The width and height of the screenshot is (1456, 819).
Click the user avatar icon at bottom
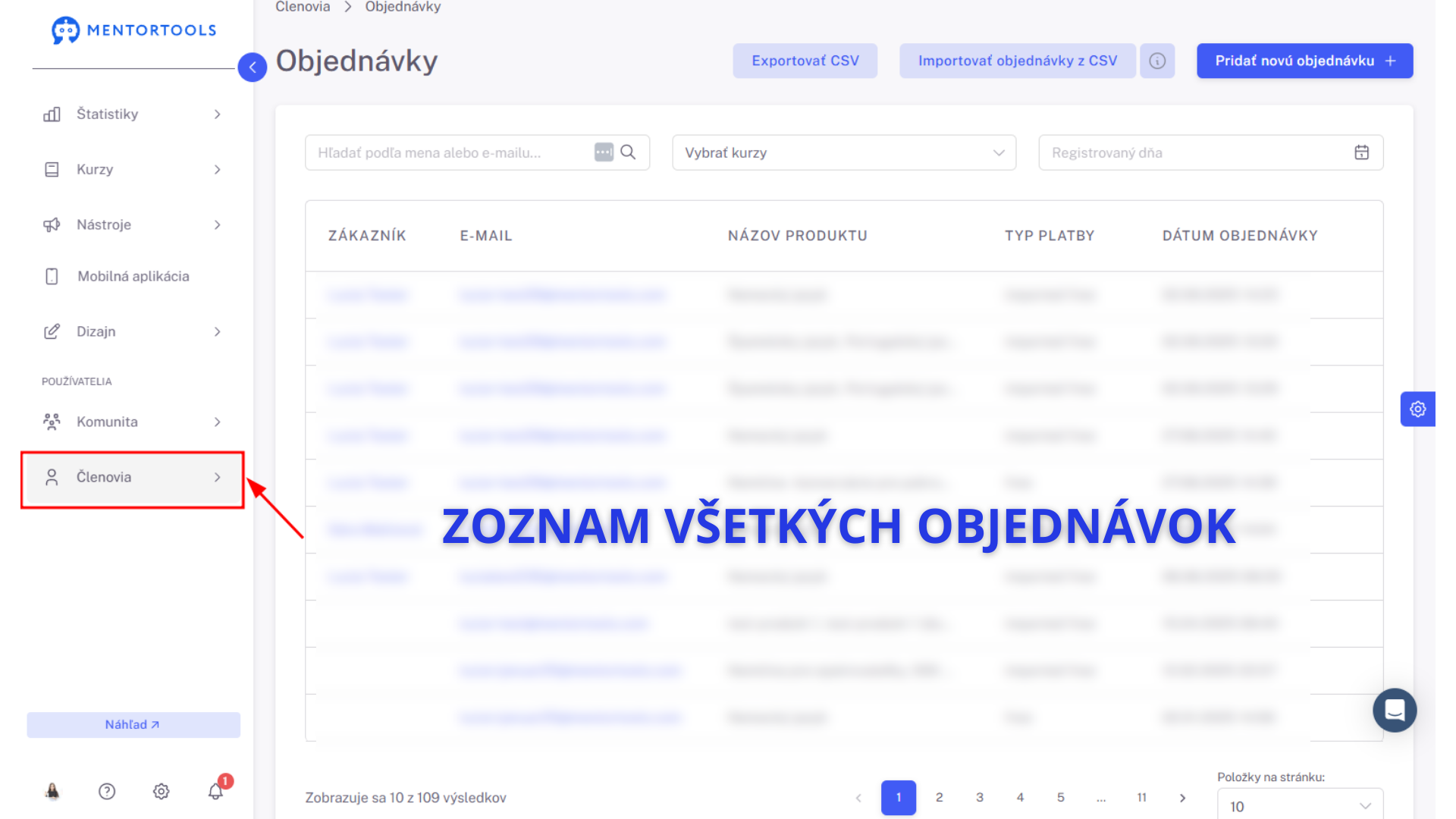pos(52,791)
